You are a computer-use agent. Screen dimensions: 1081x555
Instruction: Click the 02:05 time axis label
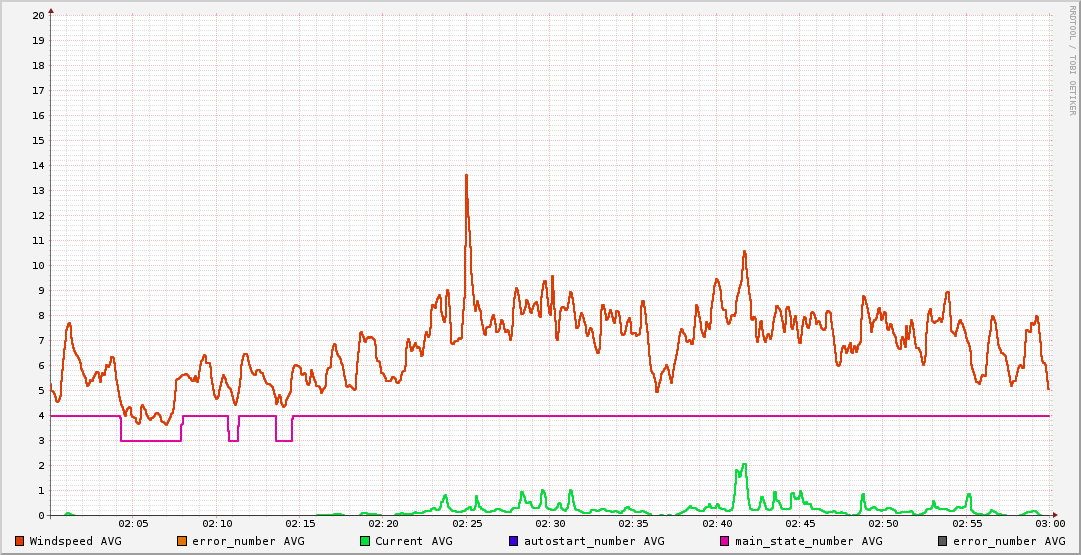tap(133, 524)
